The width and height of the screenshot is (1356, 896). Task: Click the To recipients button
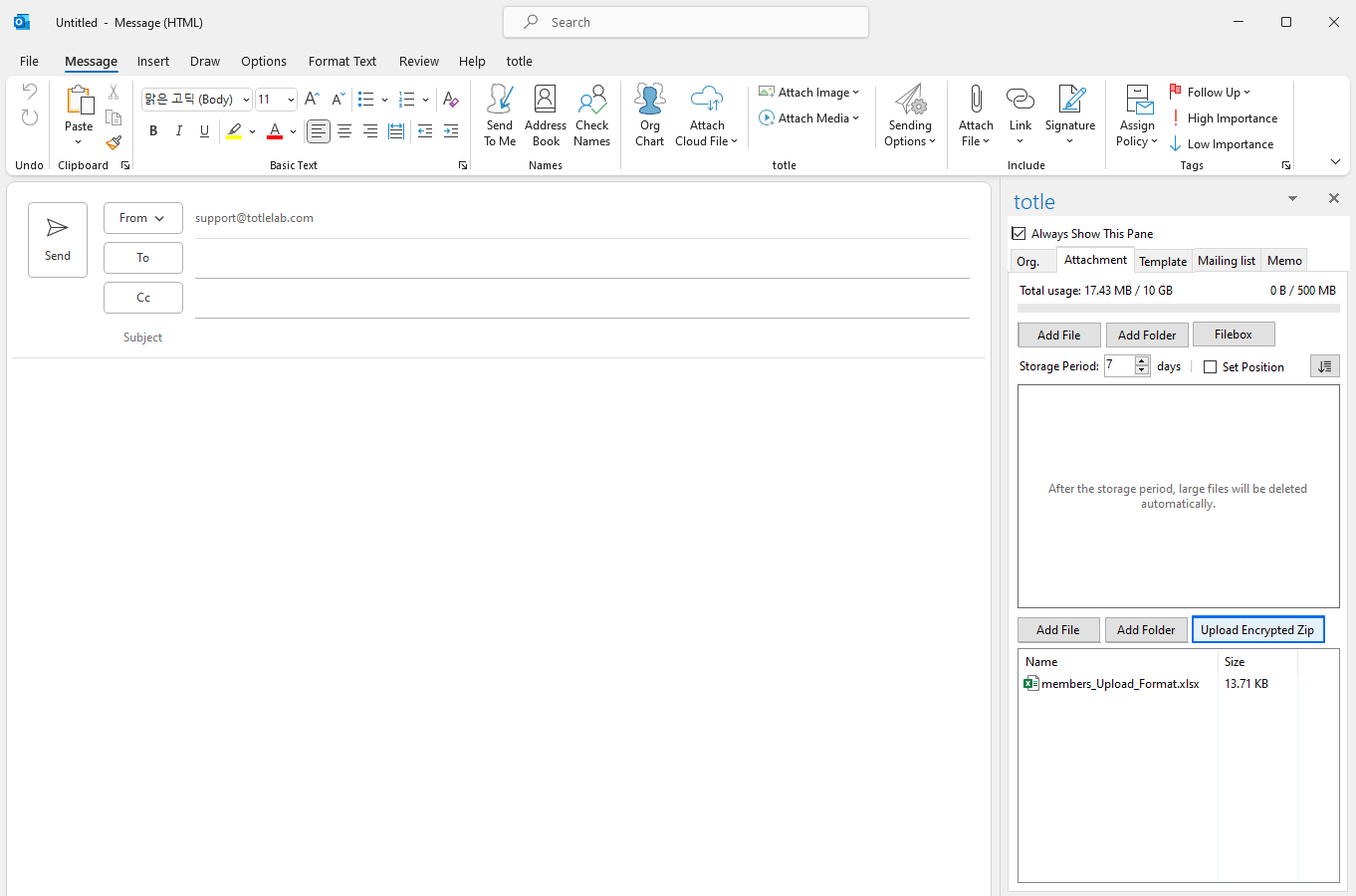coord(142,258)
